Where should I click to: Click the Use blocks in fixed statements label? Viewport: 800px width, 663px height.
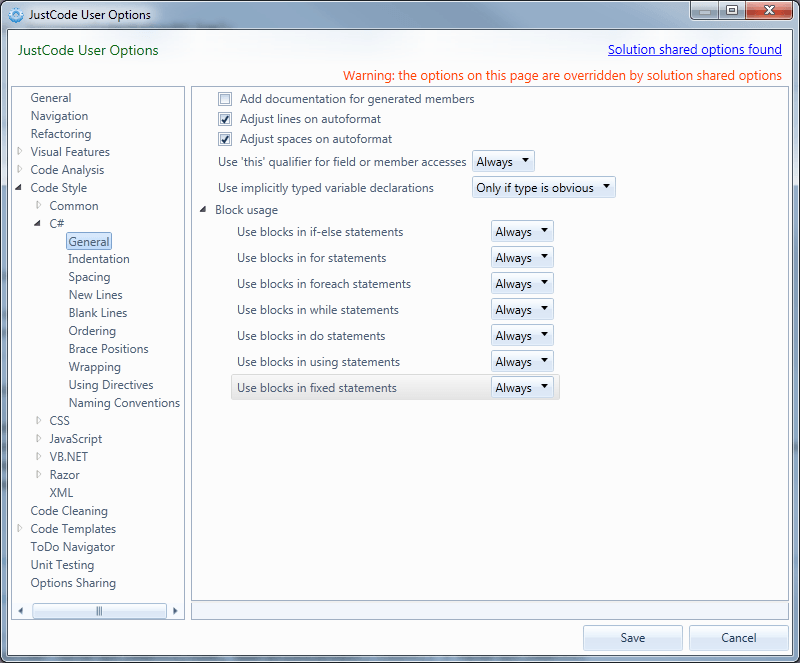pos(317,388)
